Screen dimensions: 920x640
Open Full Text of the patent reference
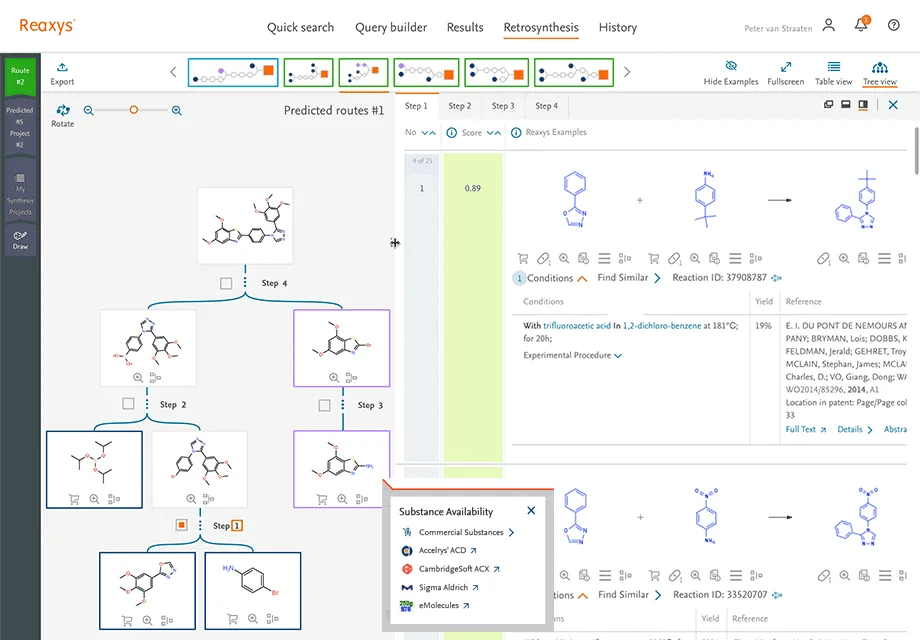(806, 429)
